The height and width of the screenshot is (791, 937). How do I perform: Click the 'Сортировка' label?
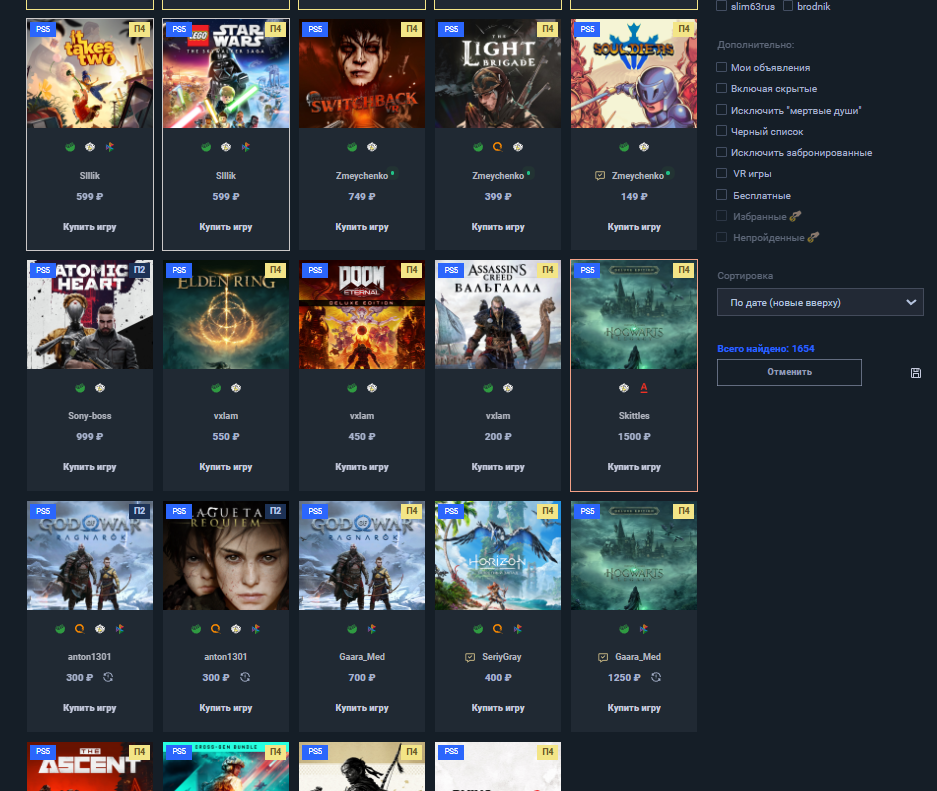(745, 275)
